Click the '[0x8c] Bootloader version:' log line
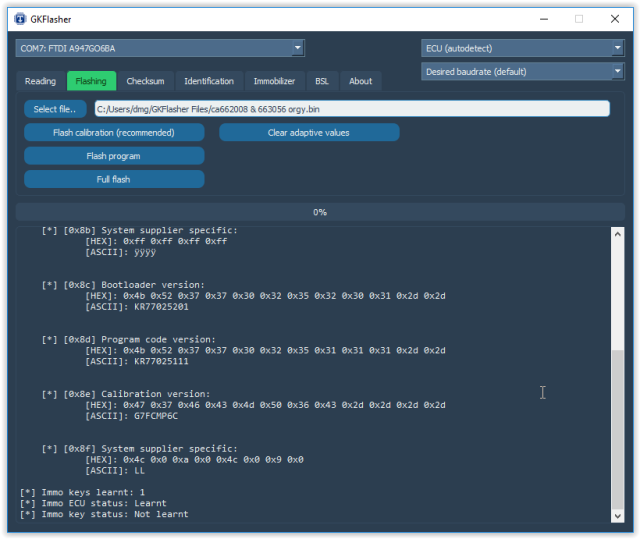This screenshot has height=539, width=640. coord(123,285)
